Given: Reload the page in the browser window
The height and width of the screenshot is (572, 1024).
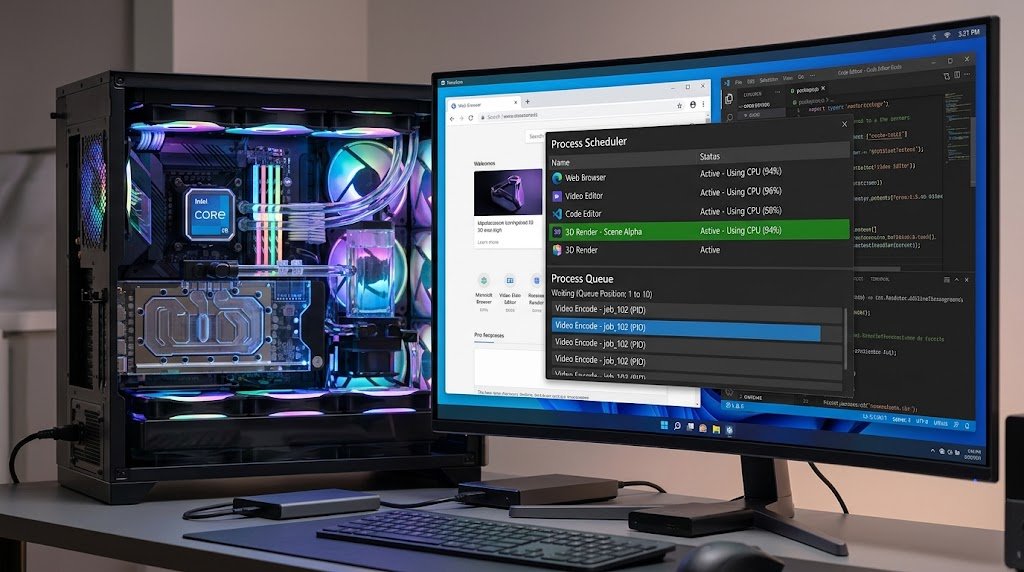Looking at the screenshot, I should tap(471, 118).
